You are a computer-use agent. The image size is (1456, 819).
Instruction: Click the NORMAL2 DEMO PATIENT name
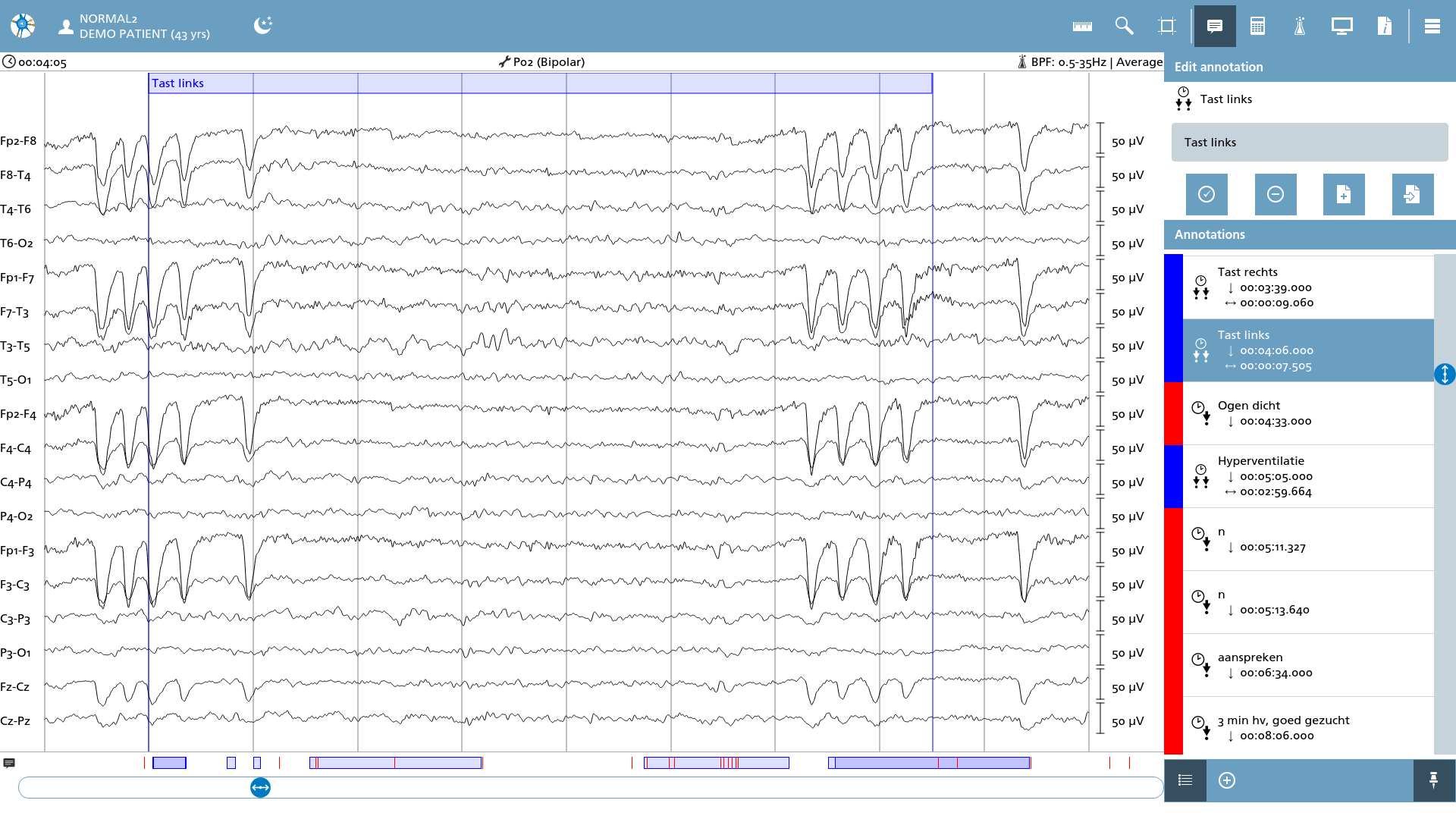145,27
